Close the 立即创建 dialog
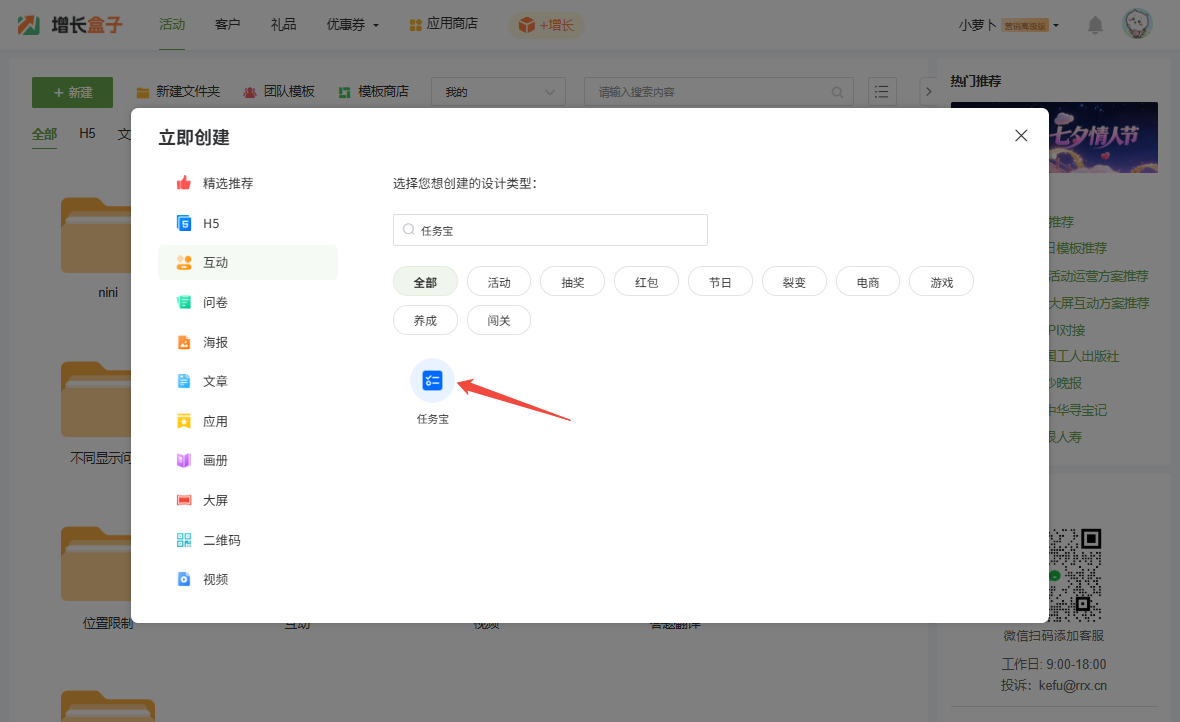The image size is (1180, 722). coord(1021,136)
